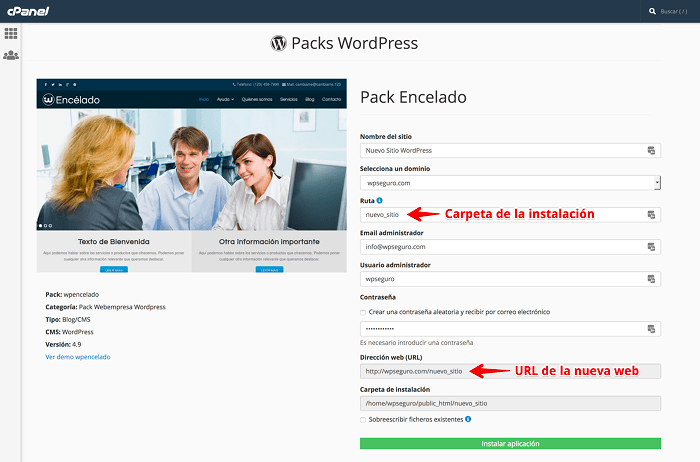Click the Encélado logo in preview
The image size is (700, 462).
(x=71, y=100)
